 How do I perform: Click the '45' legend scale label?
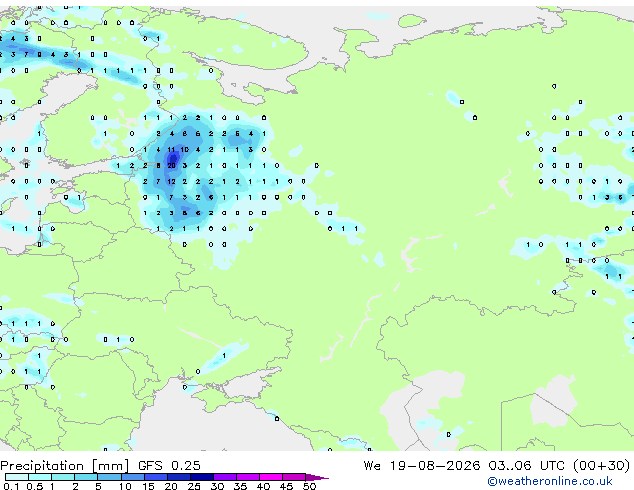tap(286, 486)
